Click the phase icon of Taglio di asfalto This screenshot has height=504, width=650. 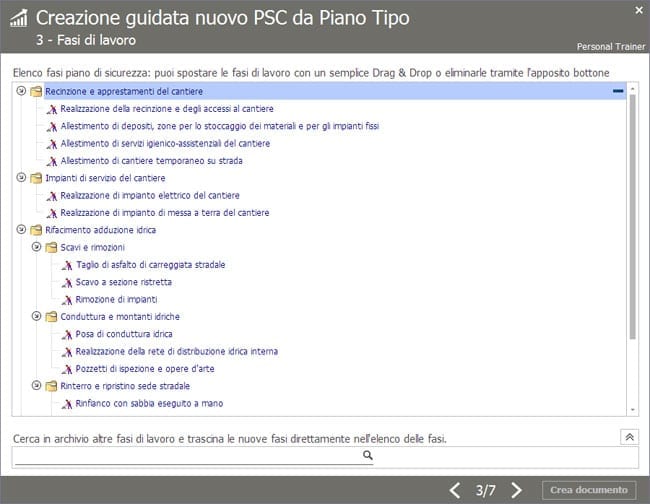click(67, 265)
